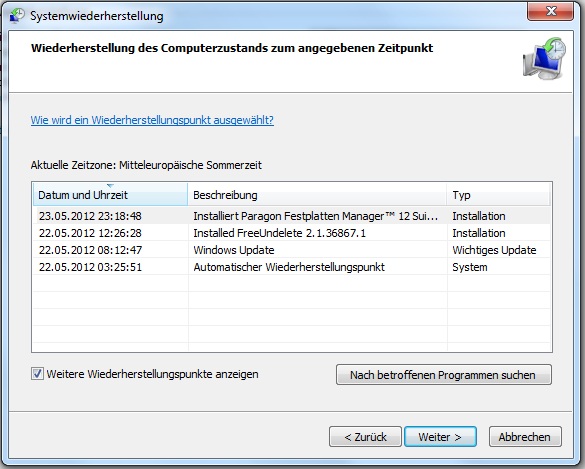
Task: Click the System Restore title bar icon
Action: tap(16, 16)
